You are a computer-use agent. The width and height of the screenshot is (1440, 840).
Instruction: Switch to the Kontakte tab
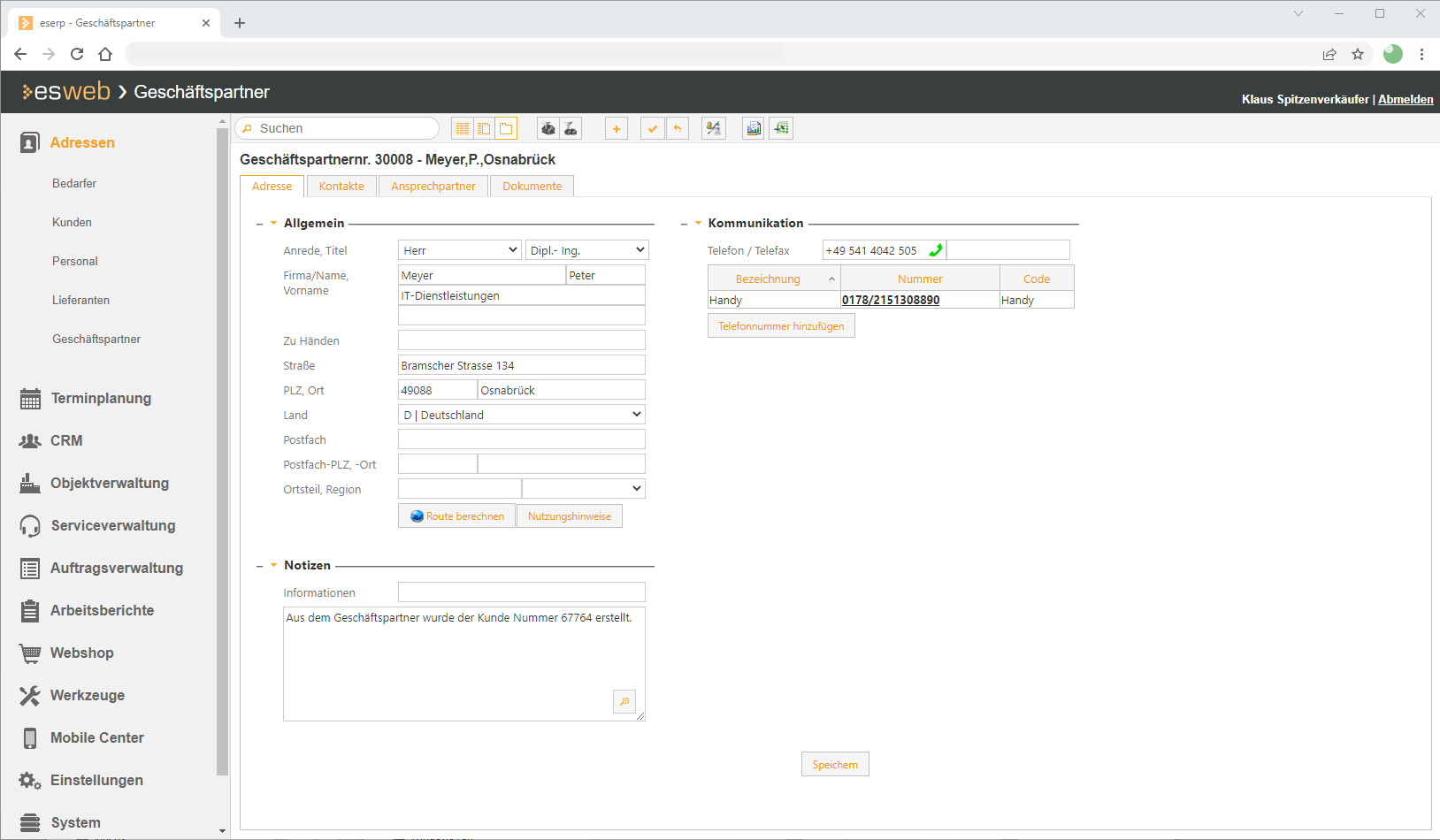(341, 186)
